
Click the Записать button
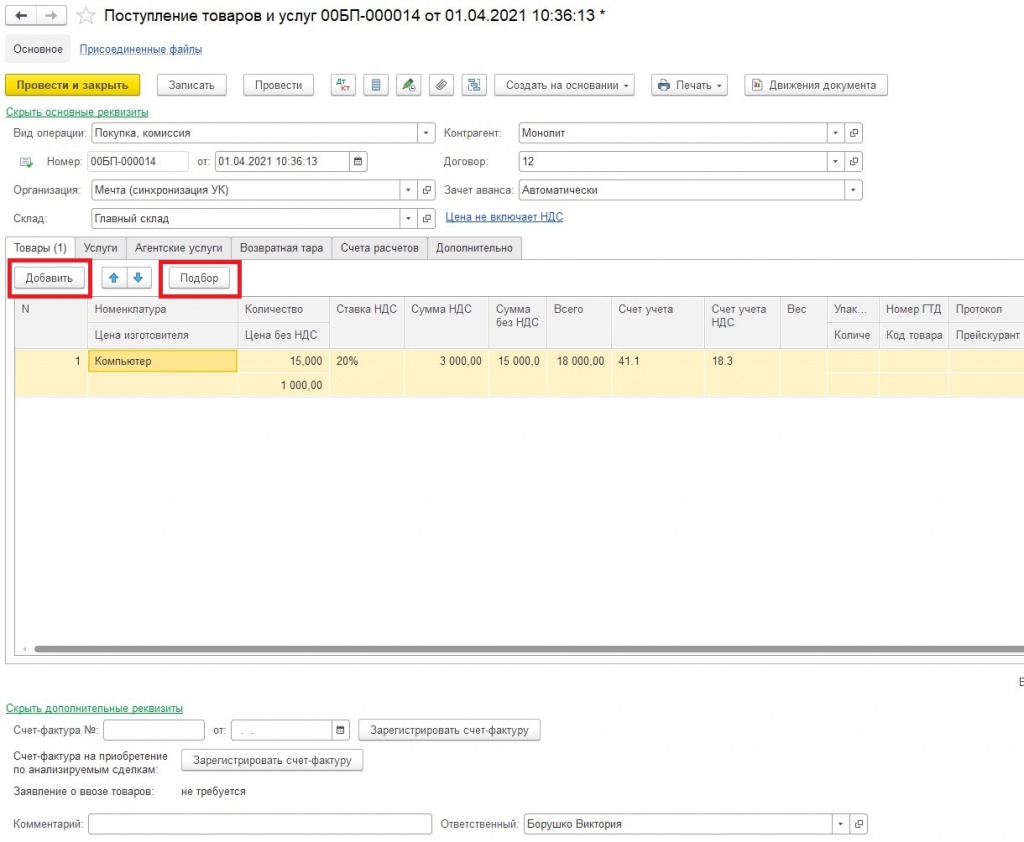pyautogui.click(x=191, y=85)
